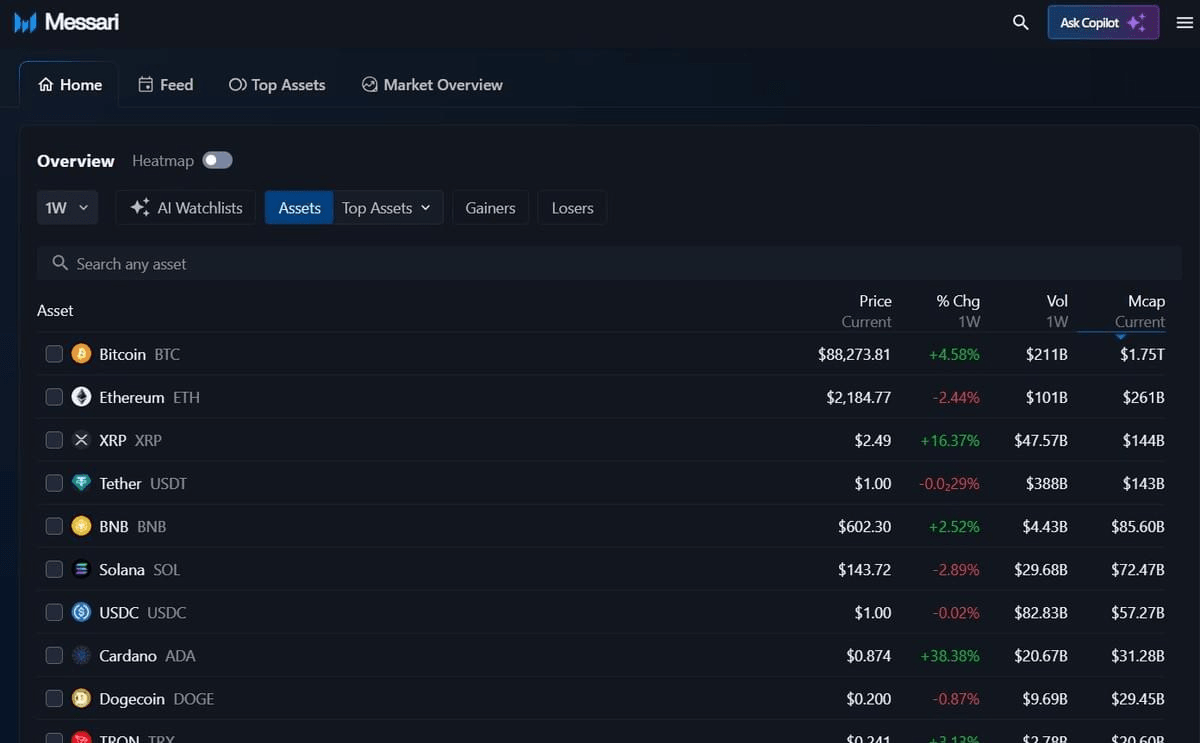Open the Top Assets filter dropdown
This screenshot has height=743, width=1200.
(387, 208)
